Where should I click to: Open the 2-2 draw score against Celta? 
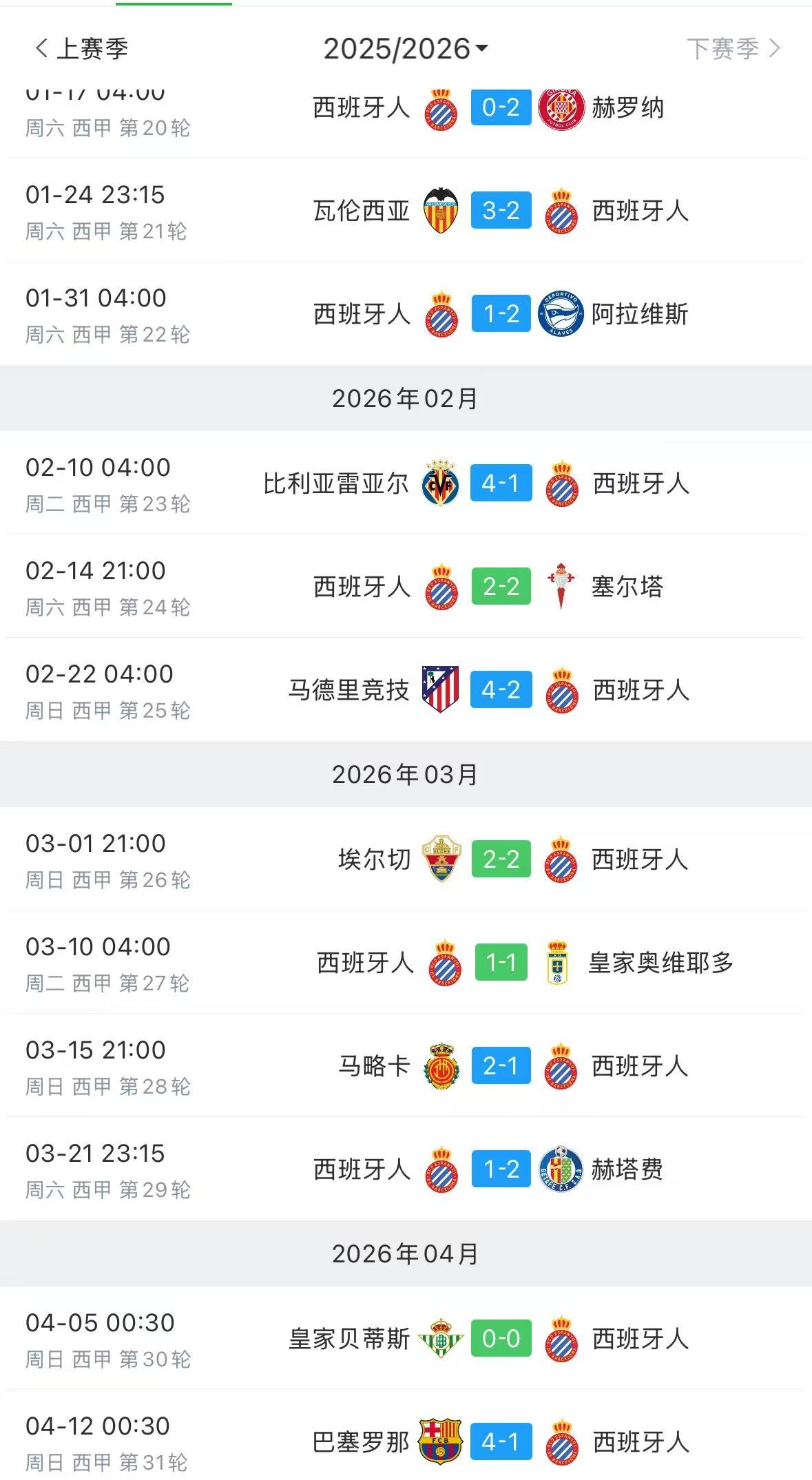point(501,587)
